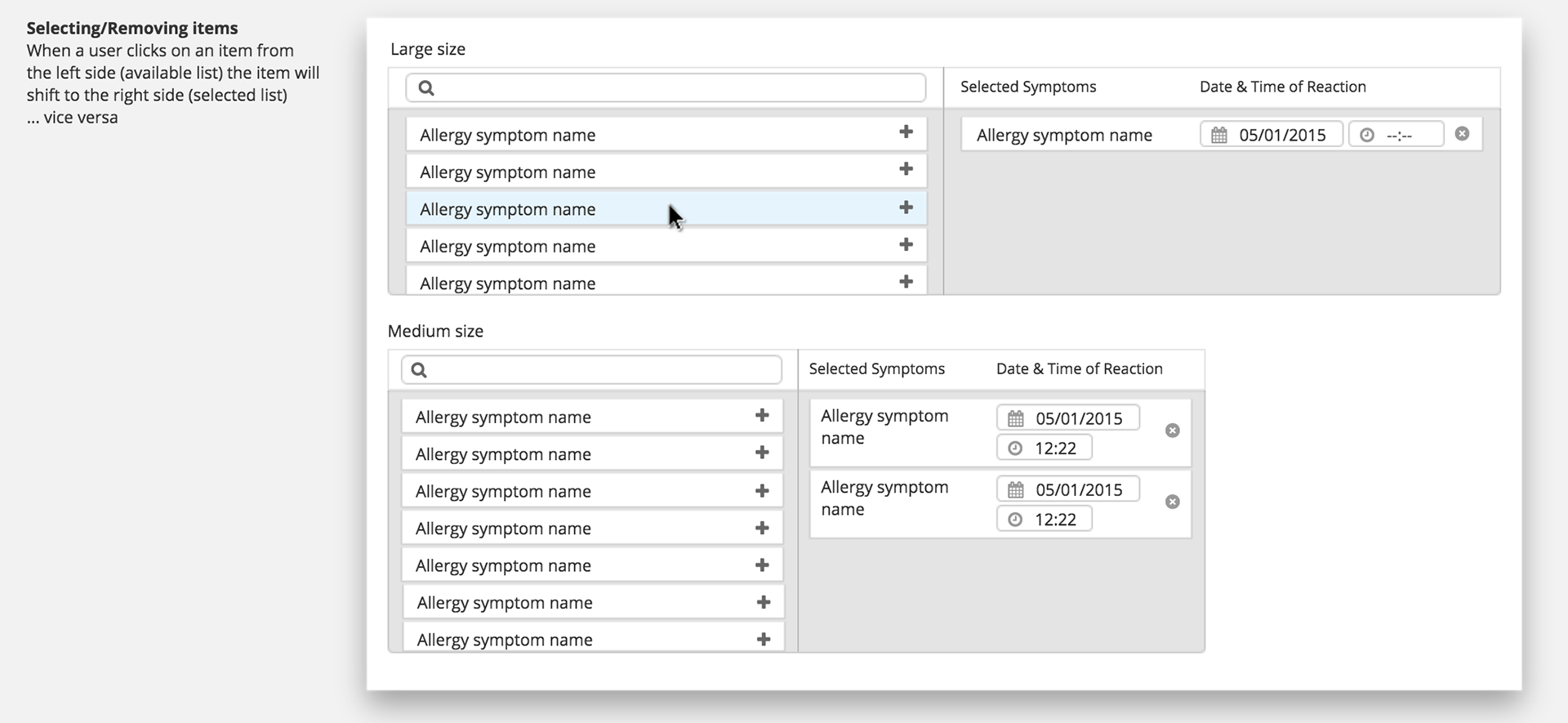Click the search magnifier icon in medium-size panel
Image resolution: width=1568 pixels, height=723 pixels.
pyautogui.click(x=419, y=370)
